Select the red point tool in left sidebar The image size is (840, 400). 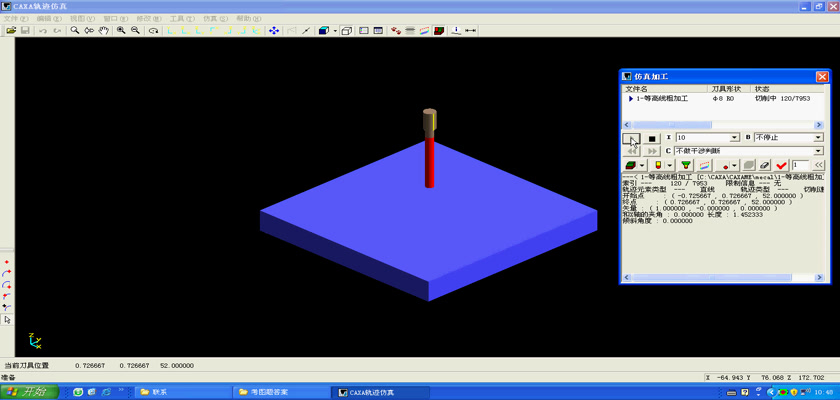[7, 262]
